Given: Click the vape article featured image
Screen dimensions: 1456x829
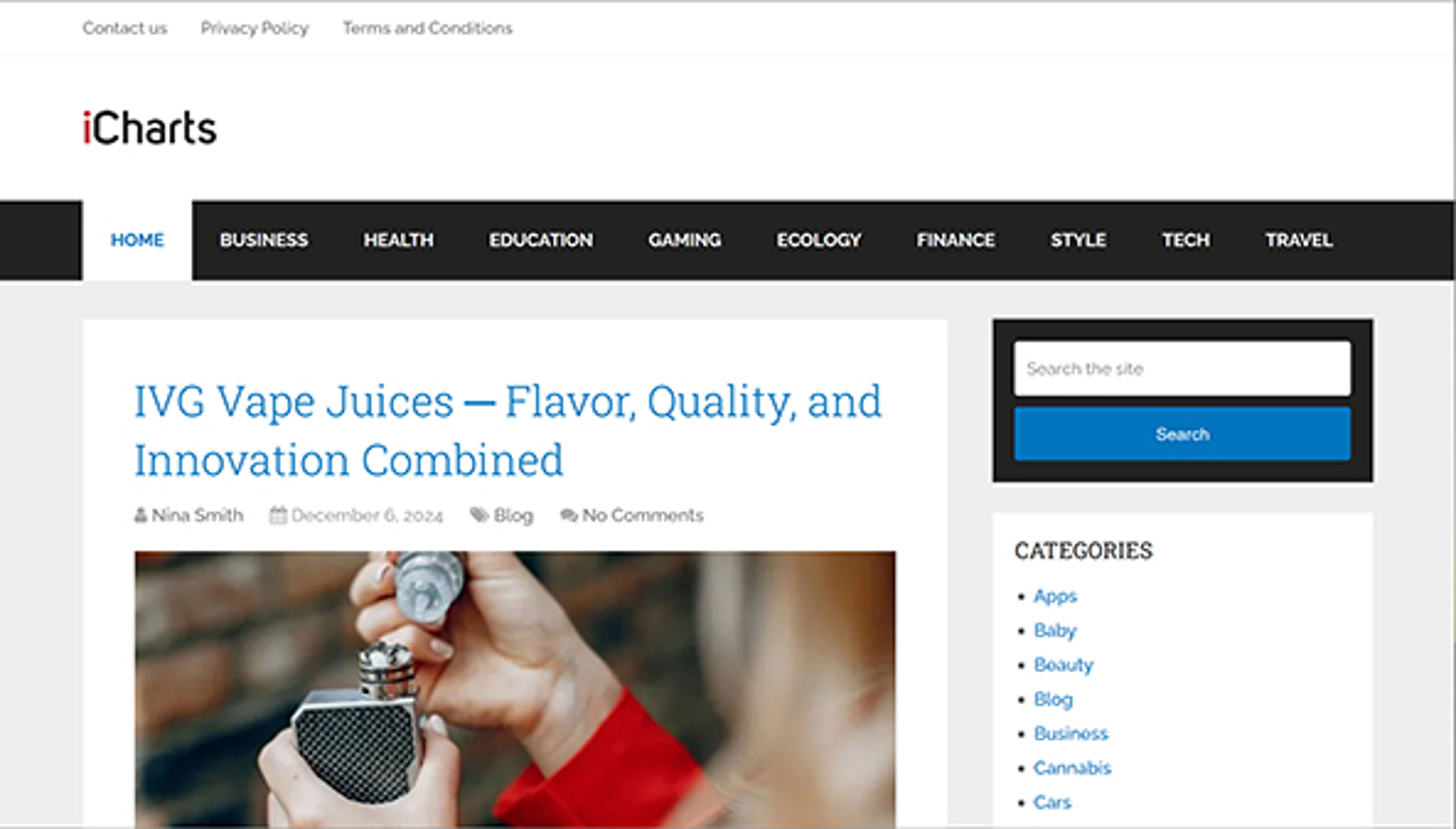Looking at the screenshot, I should click(x=515, y=689).
